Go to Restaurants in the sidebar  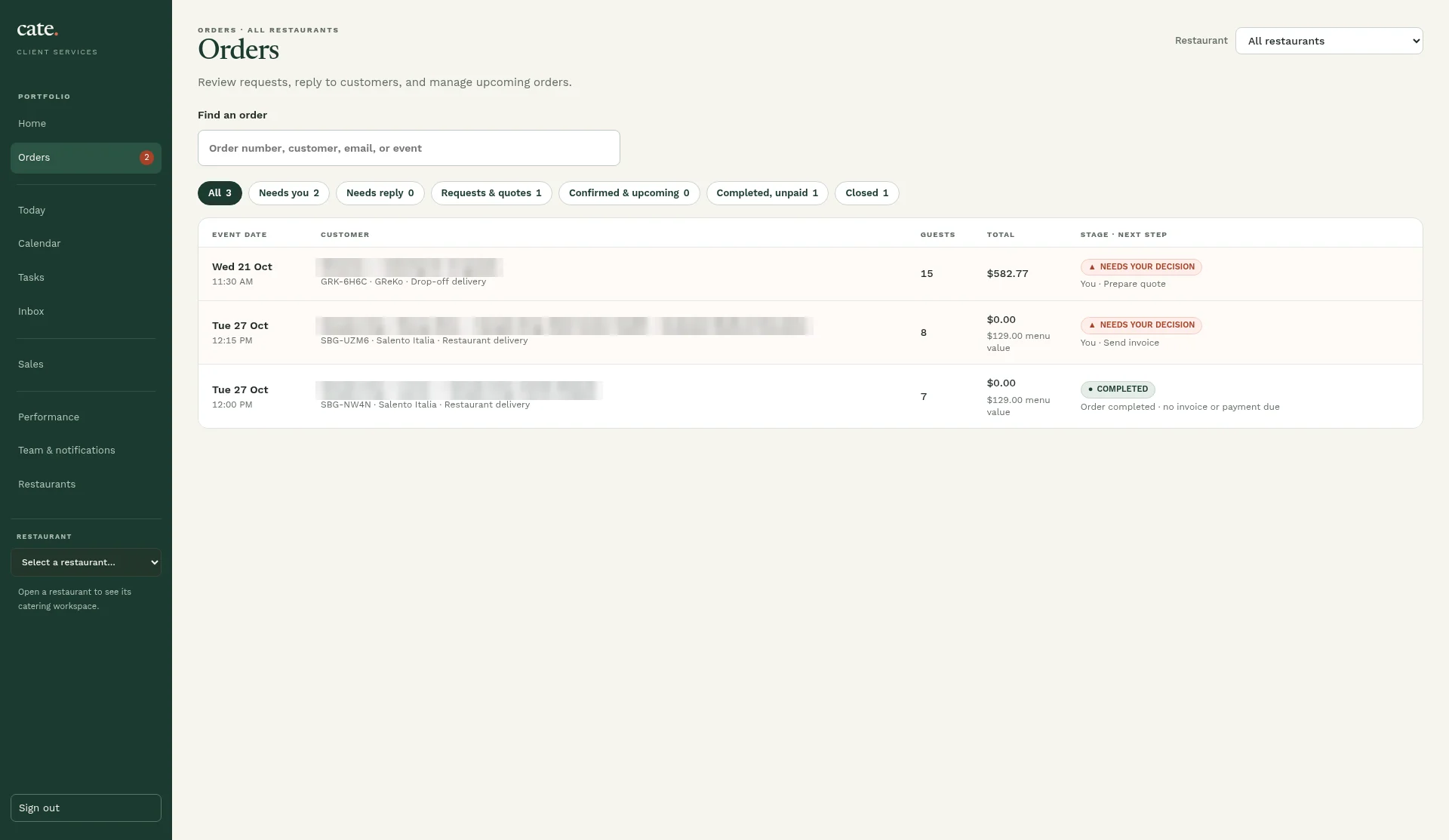tap(86, 485)
